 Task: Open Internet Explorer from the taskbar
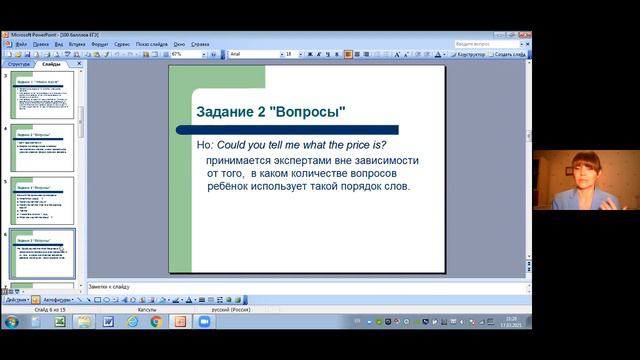[132, 322]
